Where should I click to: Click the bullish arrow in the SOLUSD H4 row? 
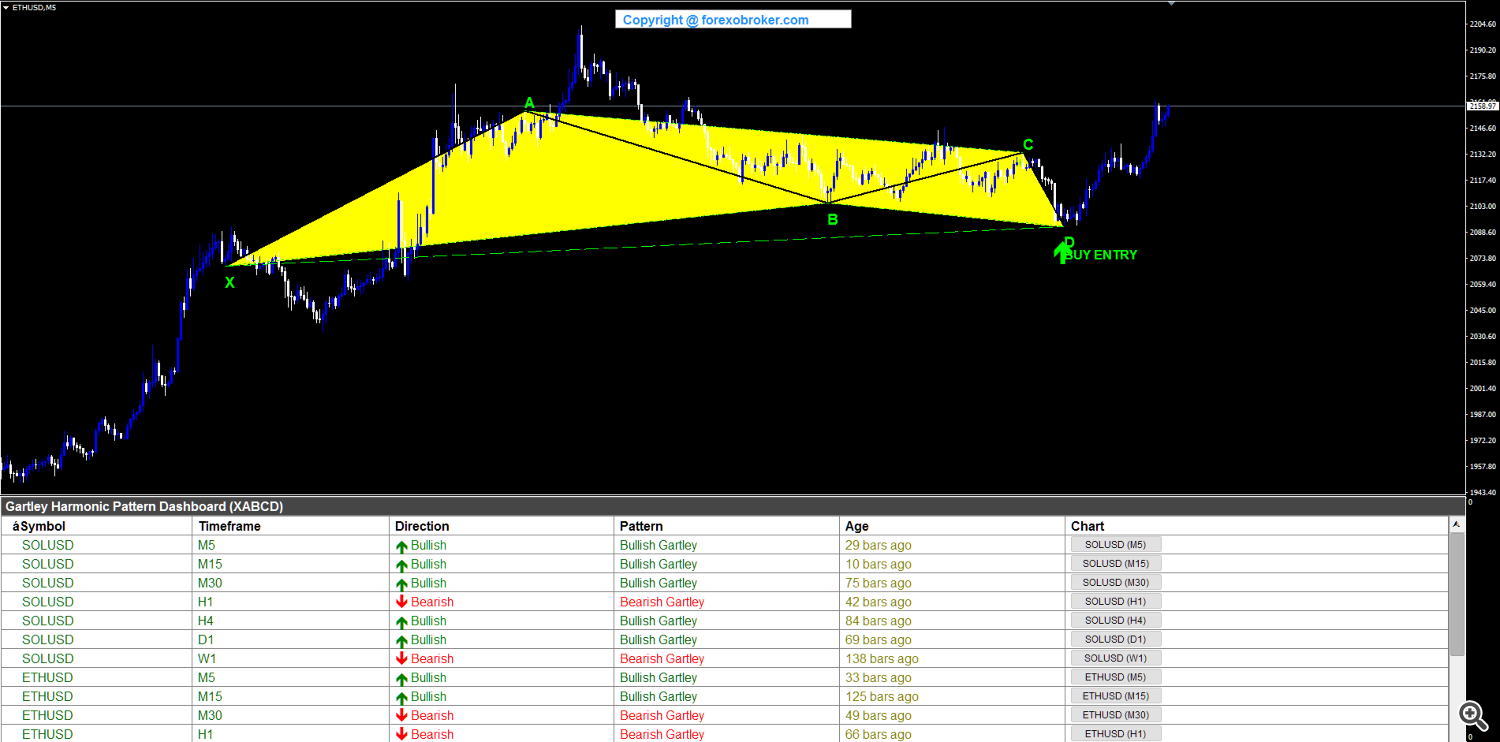pos(402,621)
